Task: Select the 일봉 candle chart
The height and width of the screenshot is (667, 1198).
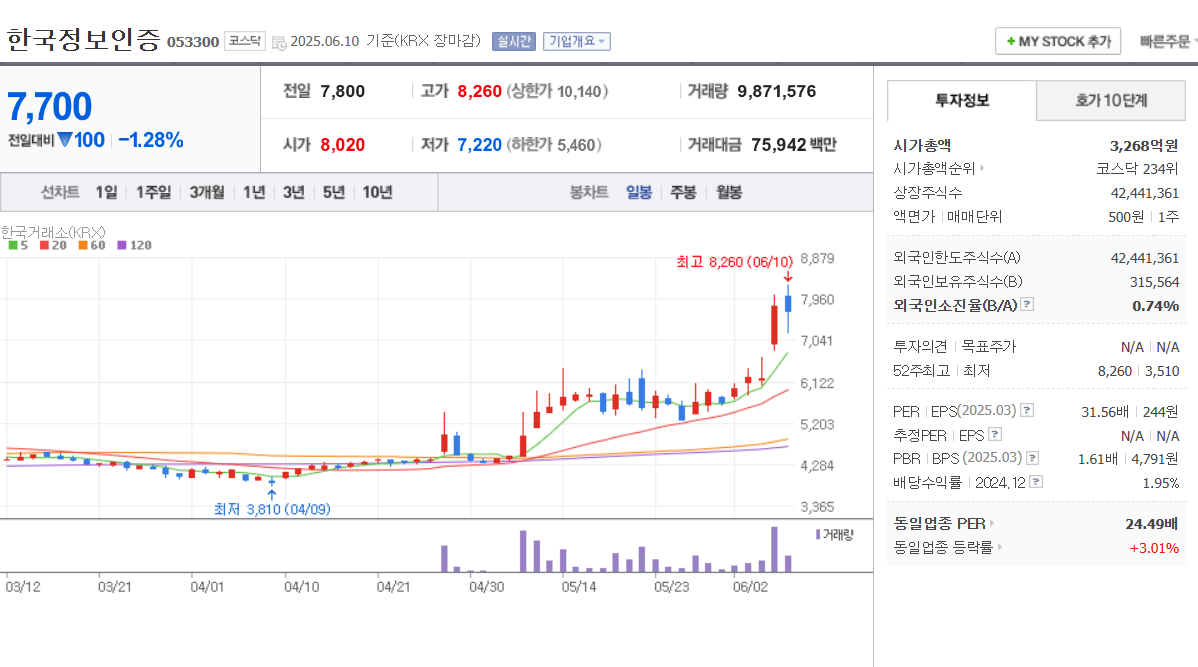Action: click(x=639, y=193)
